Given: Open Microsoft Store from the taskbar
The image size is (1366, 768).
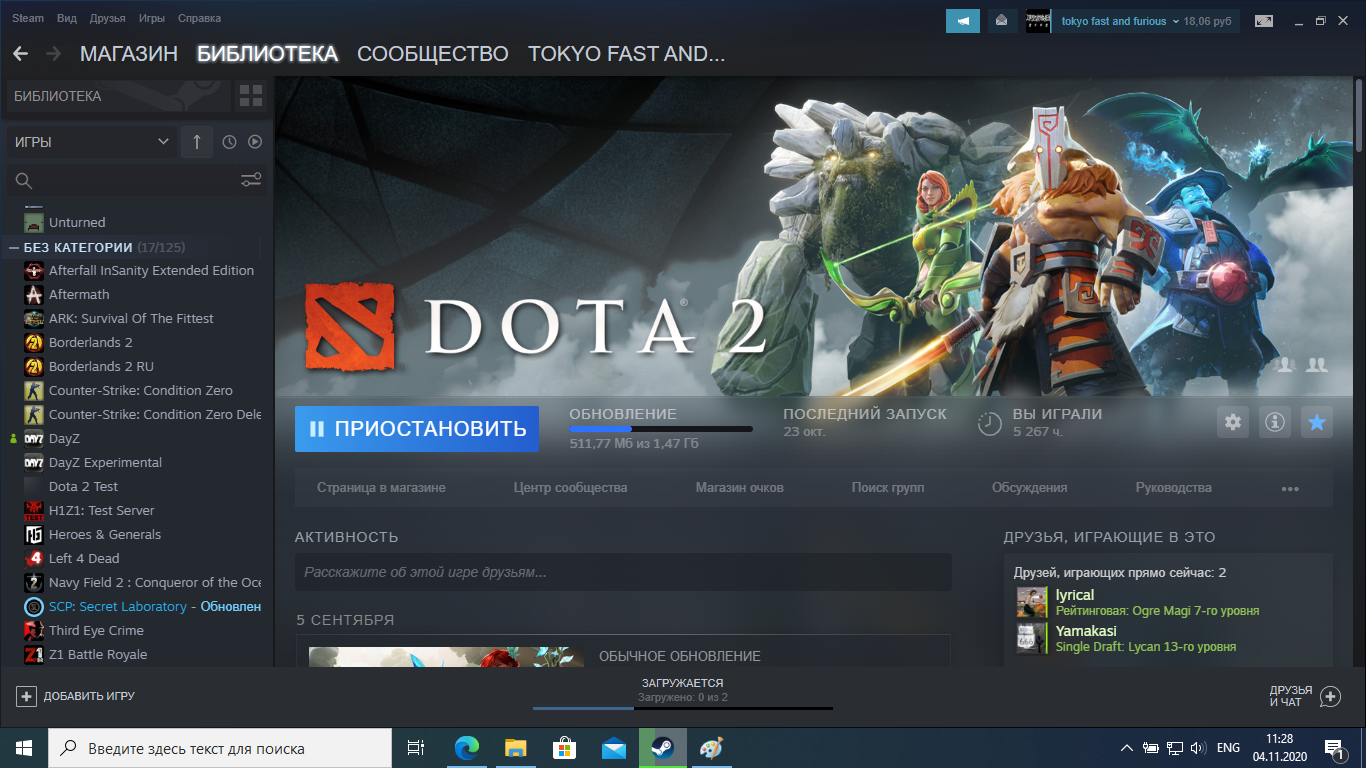Looking at the screenshot, I should click(564, 748).
